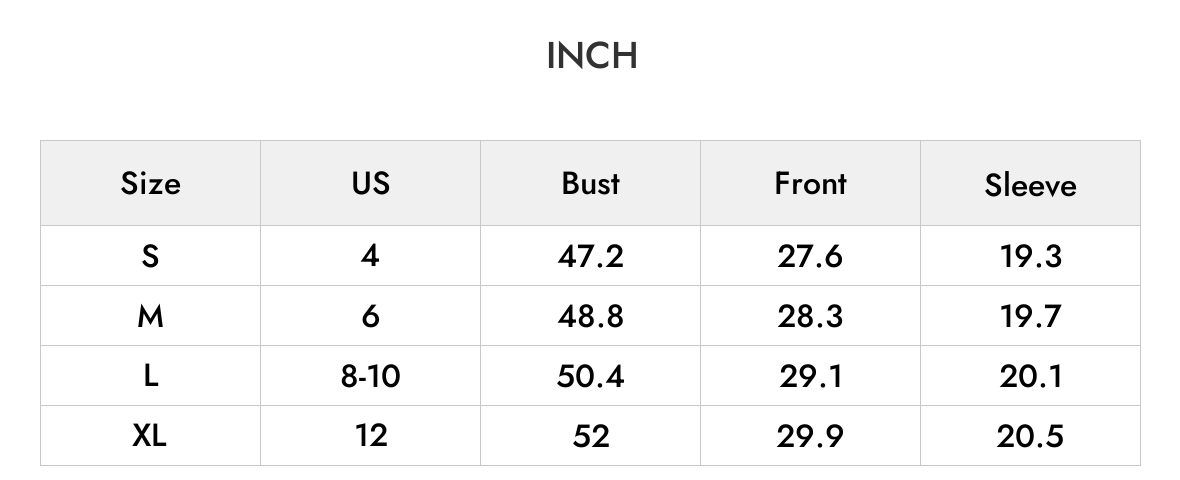1180x480 pixels.
Task: Click the sleeve value 20.1 cell
Action: tap(1030, 376)
